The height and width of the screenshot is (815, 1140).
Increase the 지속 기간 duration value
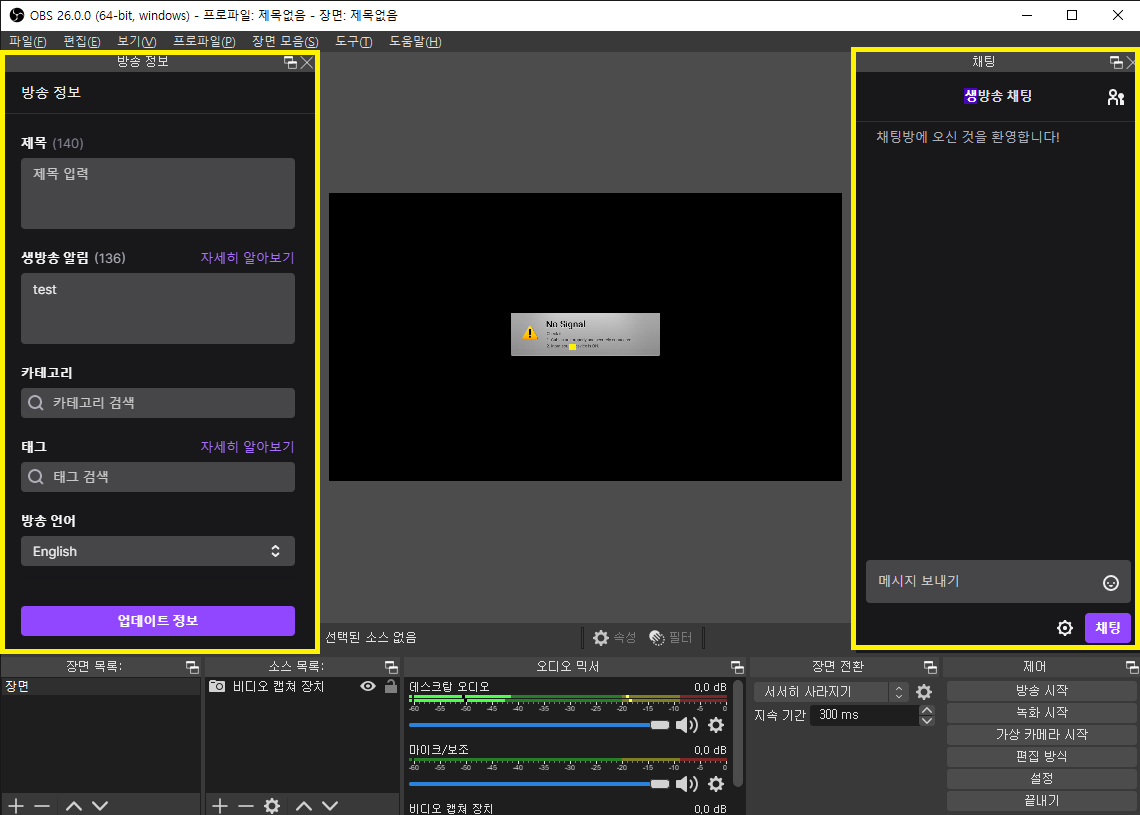pyautogui.click(x=926, y=710)
